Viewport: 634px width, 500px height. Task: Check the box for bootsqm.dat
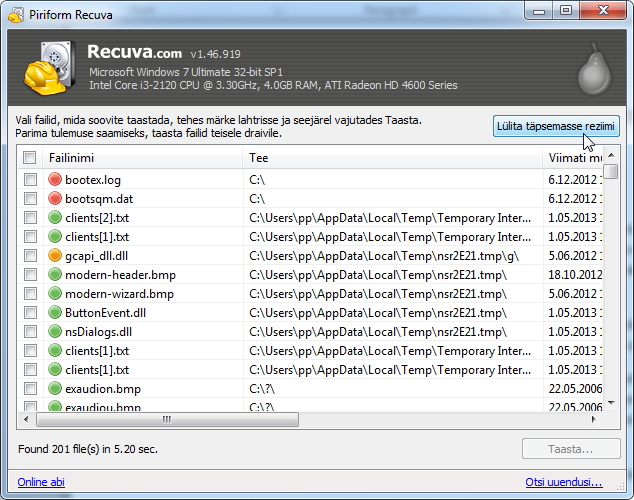coord(30,198)
